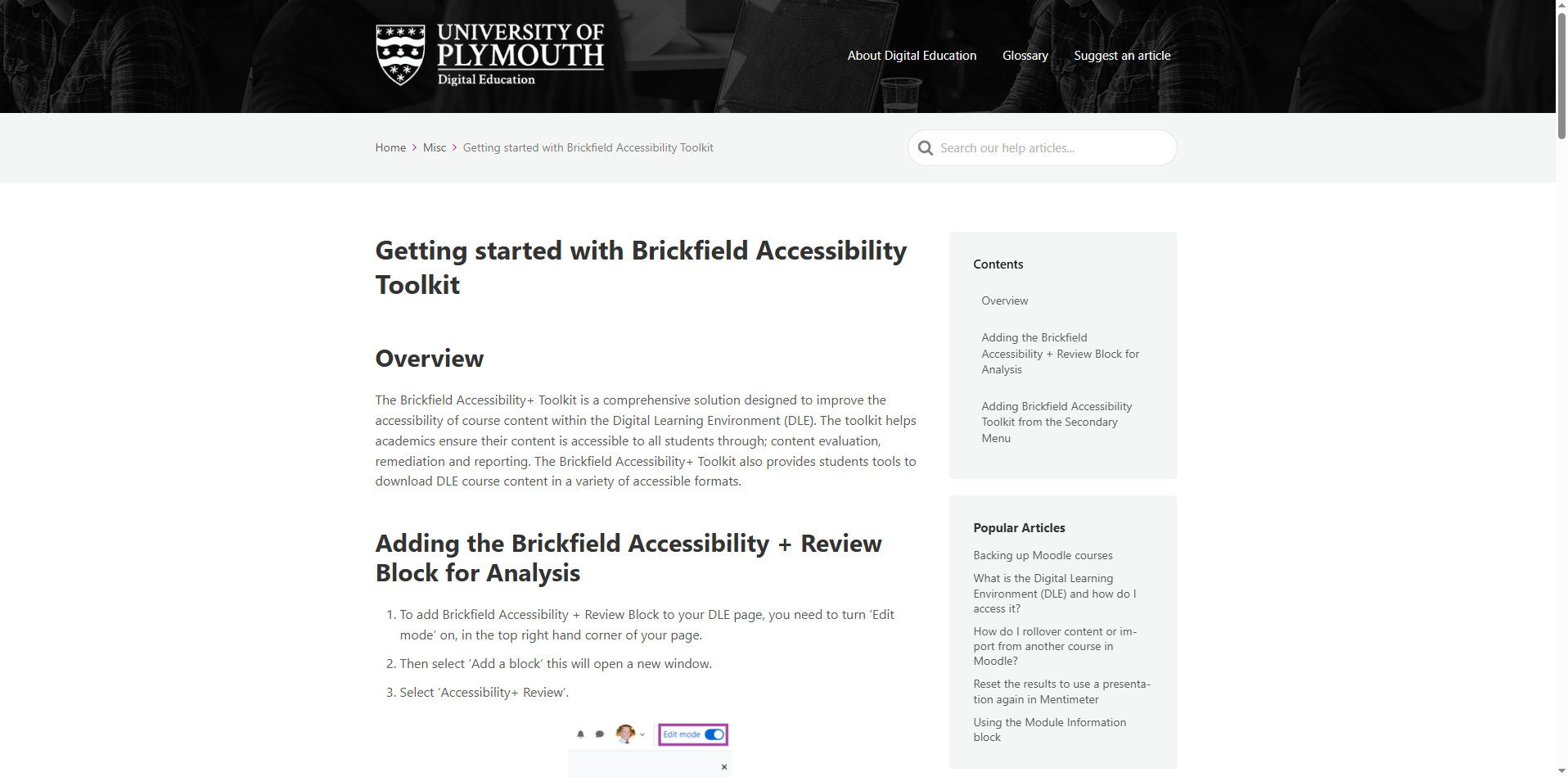Open About Digital Education page
This screenshot has height=777, width=1568.
912,56
